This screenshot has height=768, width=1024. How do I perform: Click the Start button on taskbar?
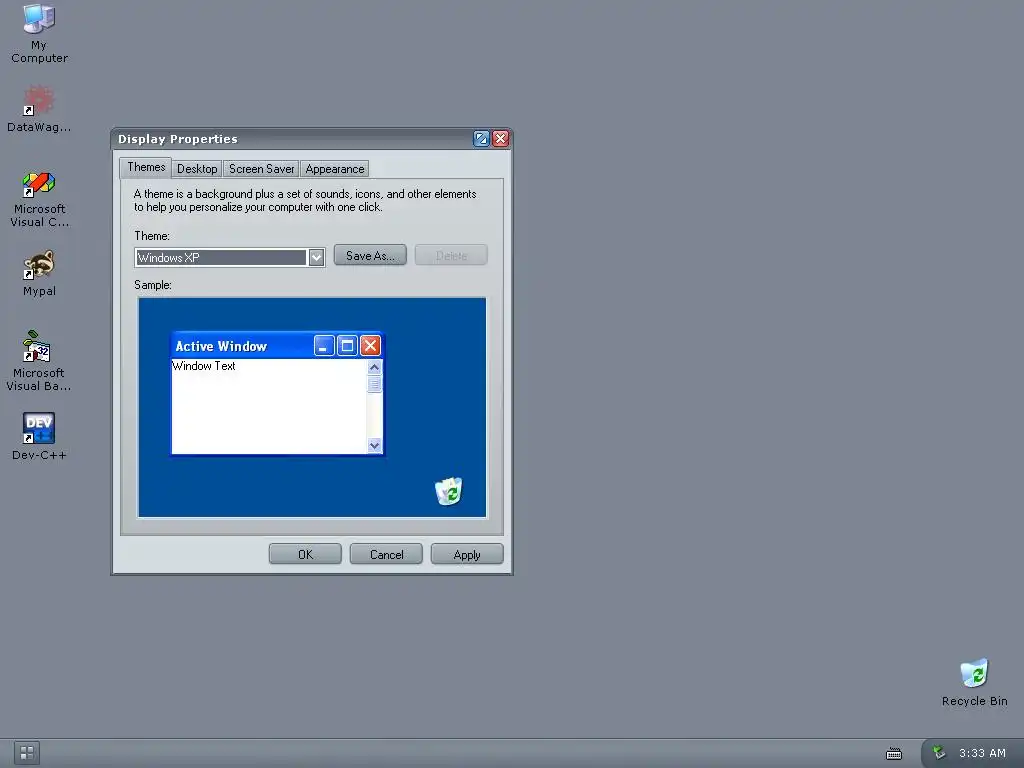point(27,753)
